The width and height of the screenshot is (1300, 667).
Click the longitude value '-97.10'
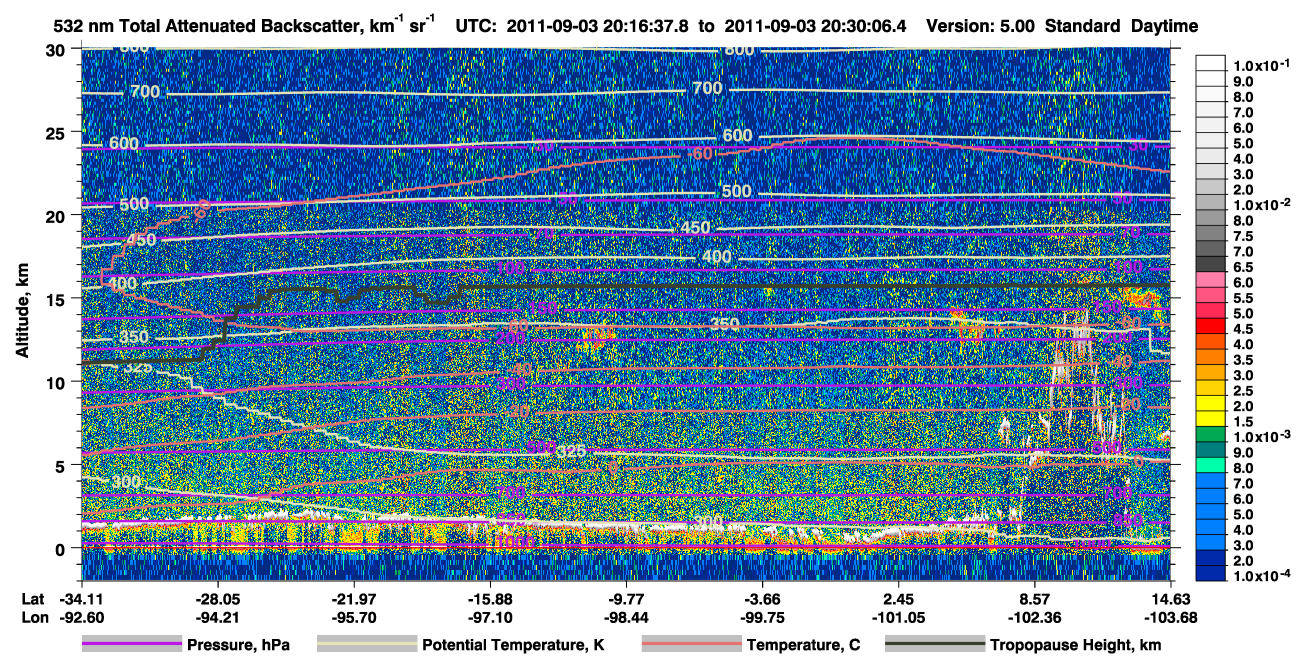click(490, 616)
